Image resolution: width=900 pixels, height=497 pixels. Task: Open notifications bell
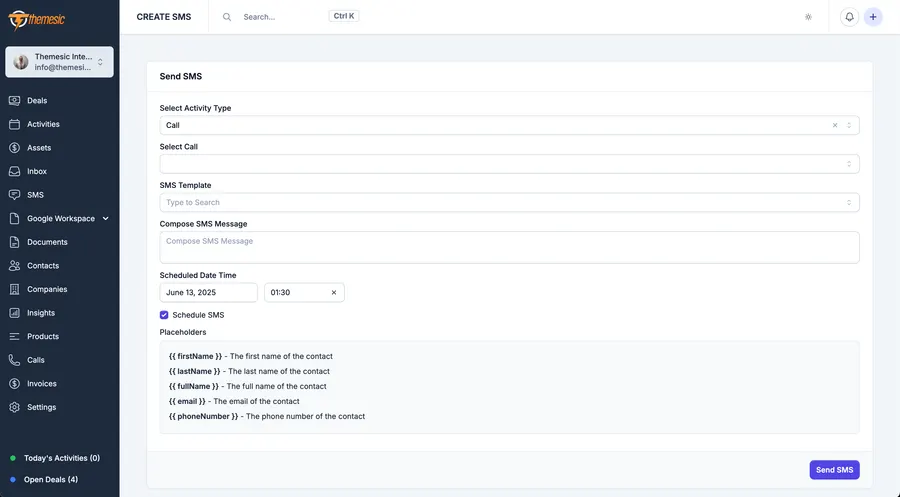(849, 17)
